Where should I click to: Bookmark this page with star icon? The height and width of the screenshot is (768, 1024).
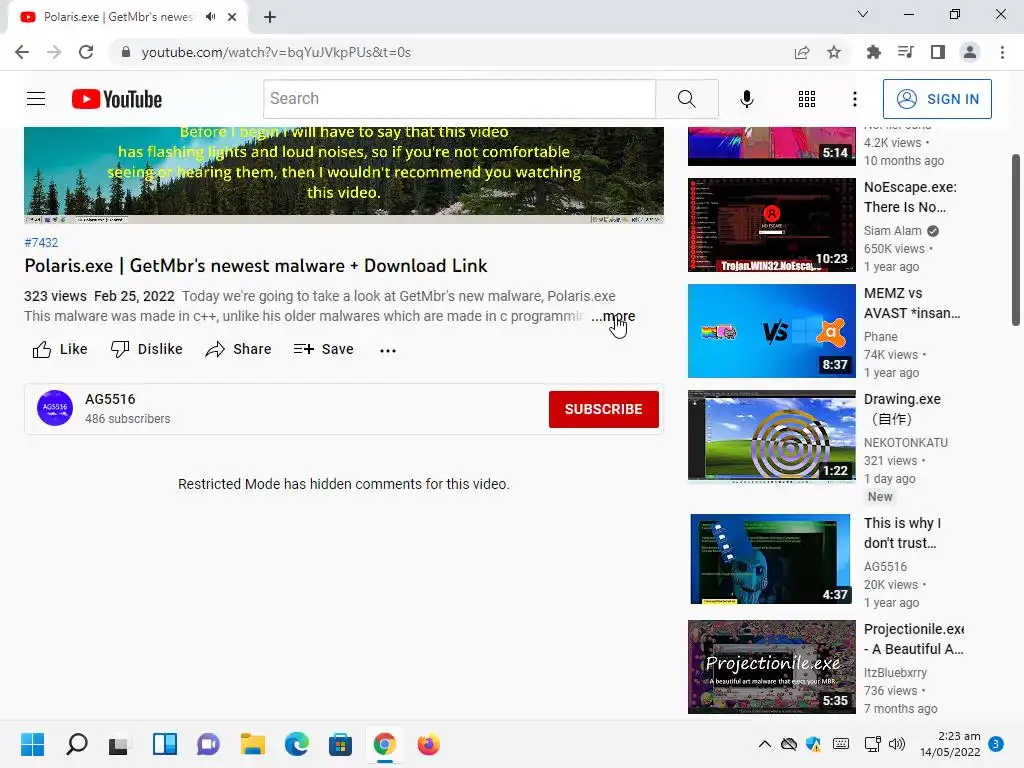tap(834, 52)
